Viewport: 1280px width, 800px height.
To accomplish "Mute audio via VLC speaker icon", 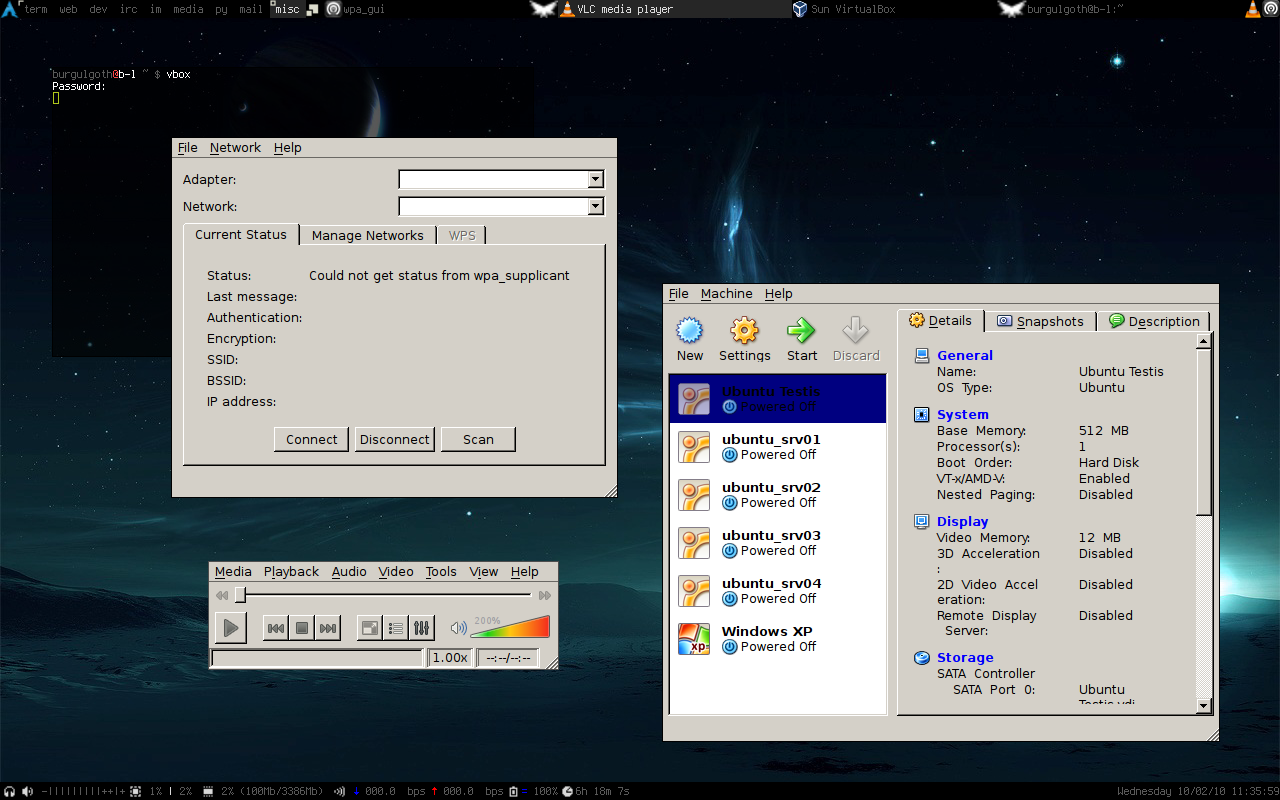I will pos(458,628).
